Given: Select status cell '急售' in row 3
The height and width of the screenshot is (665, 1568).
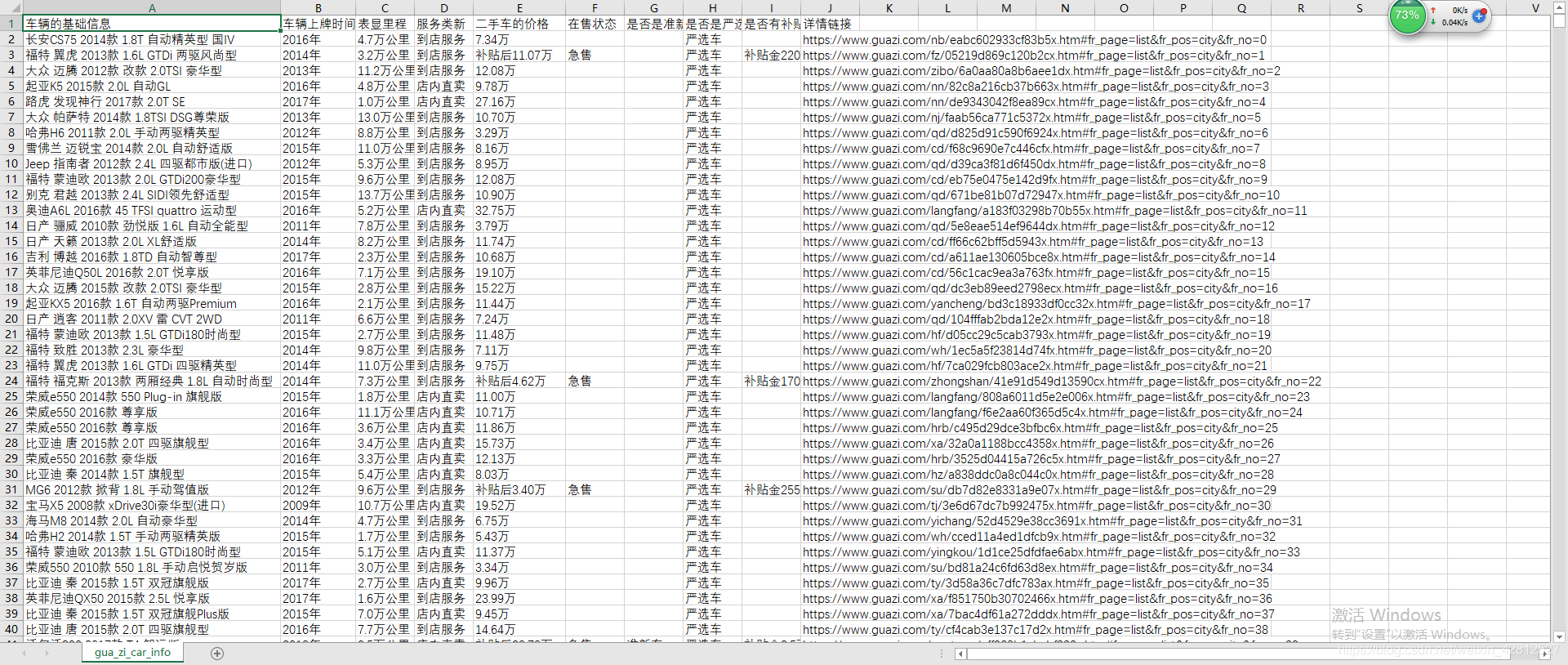Looking at the screenshot, I should [595, 55].
